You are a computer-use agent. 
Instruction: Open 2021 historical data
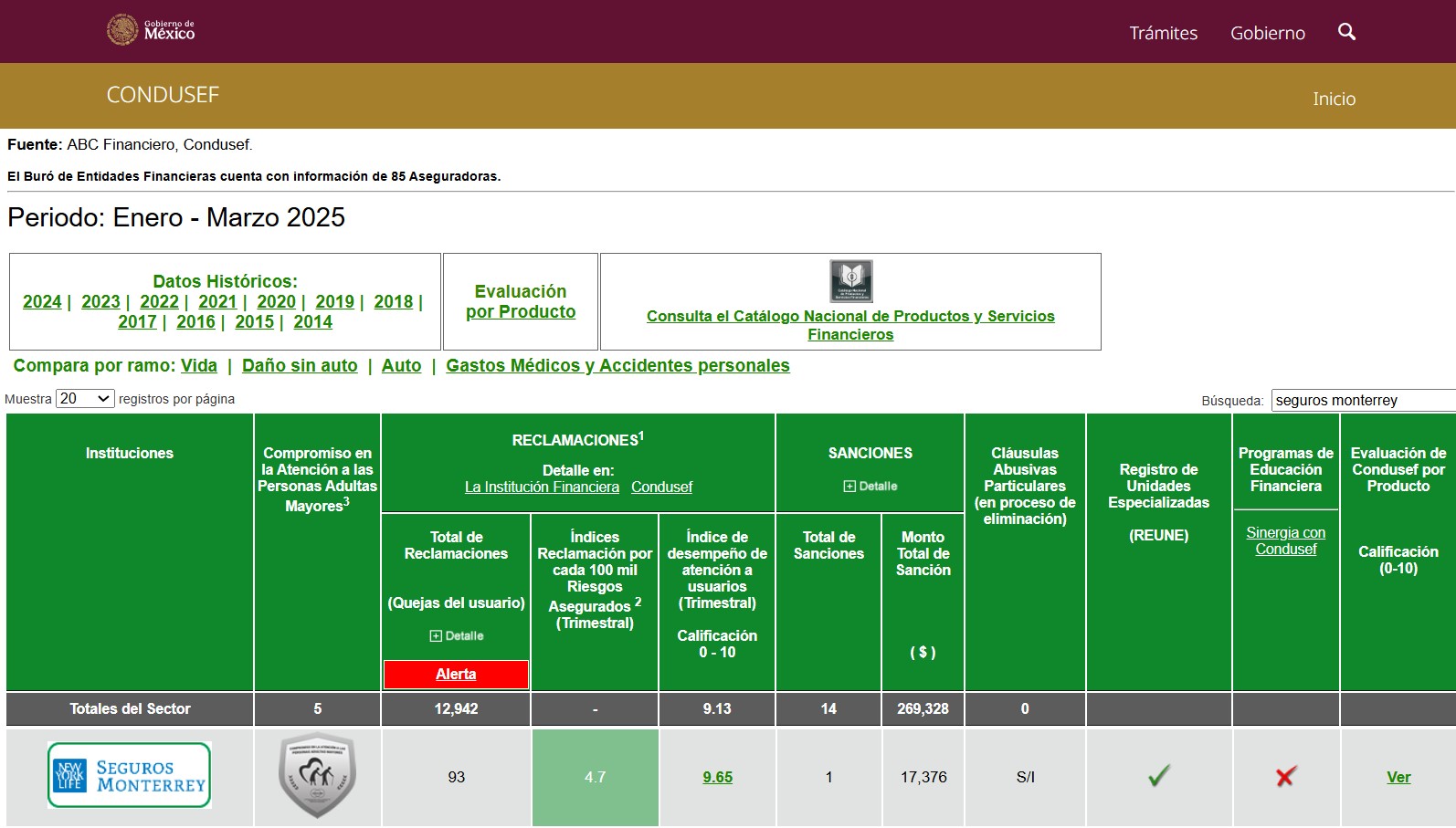click(217, 302)
